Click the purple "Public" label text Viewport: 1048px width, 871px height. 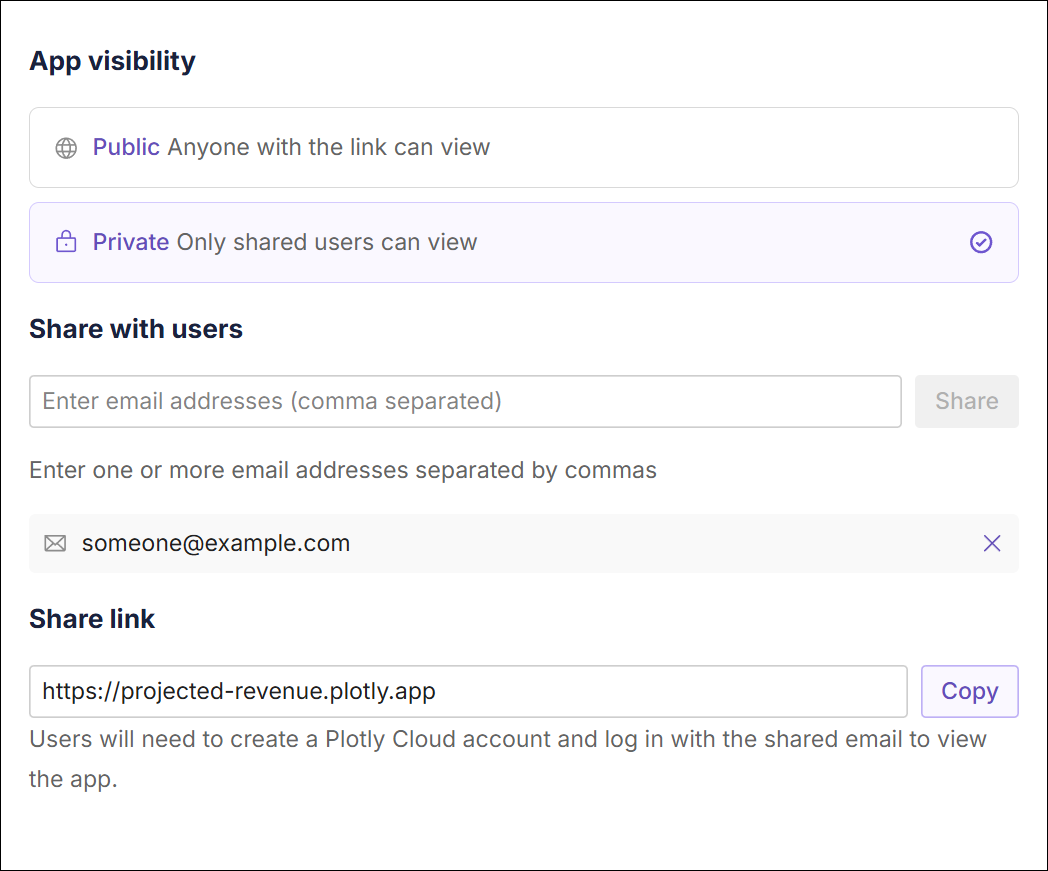click(x=126, y=148)
